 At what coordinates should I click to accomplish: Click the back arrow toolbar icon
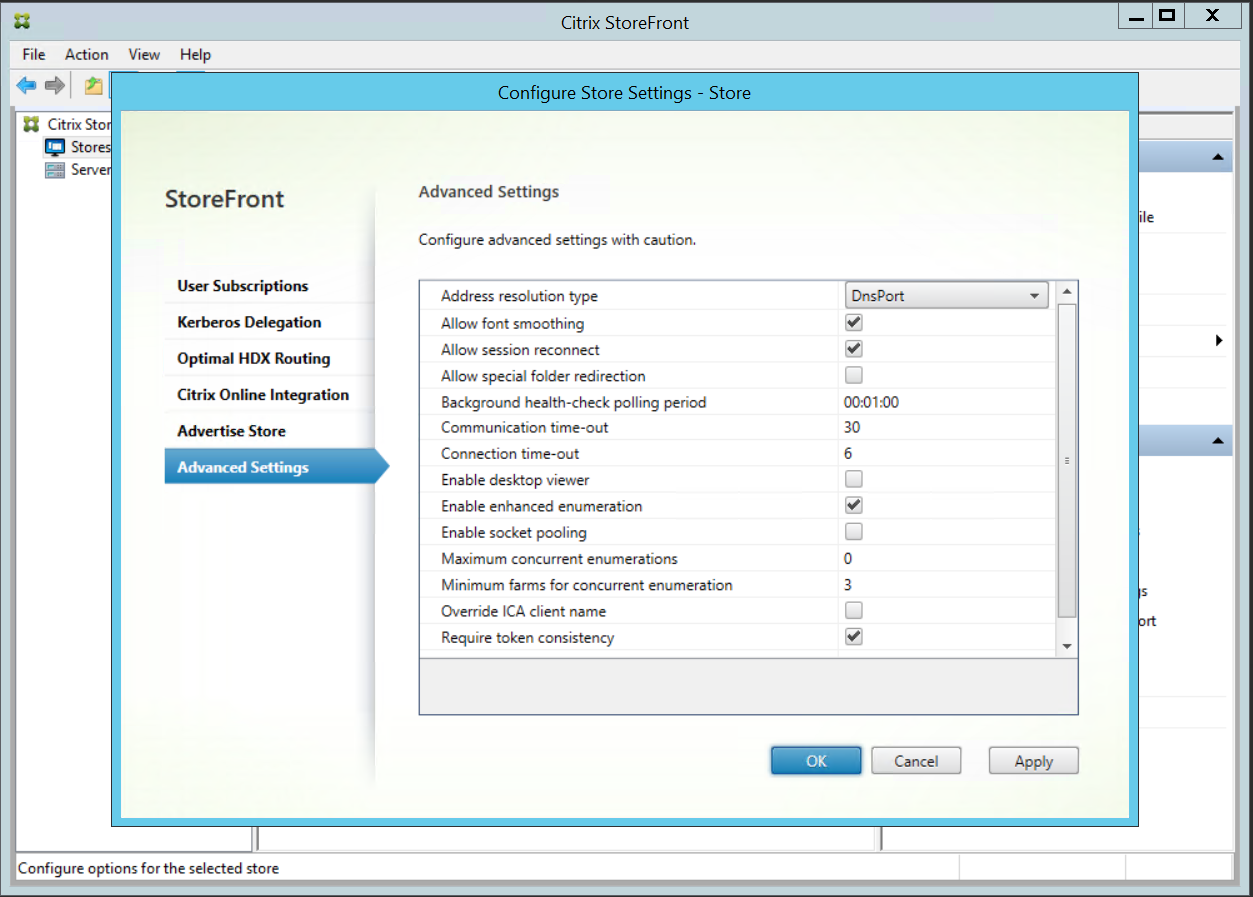[x=26, y=86]
